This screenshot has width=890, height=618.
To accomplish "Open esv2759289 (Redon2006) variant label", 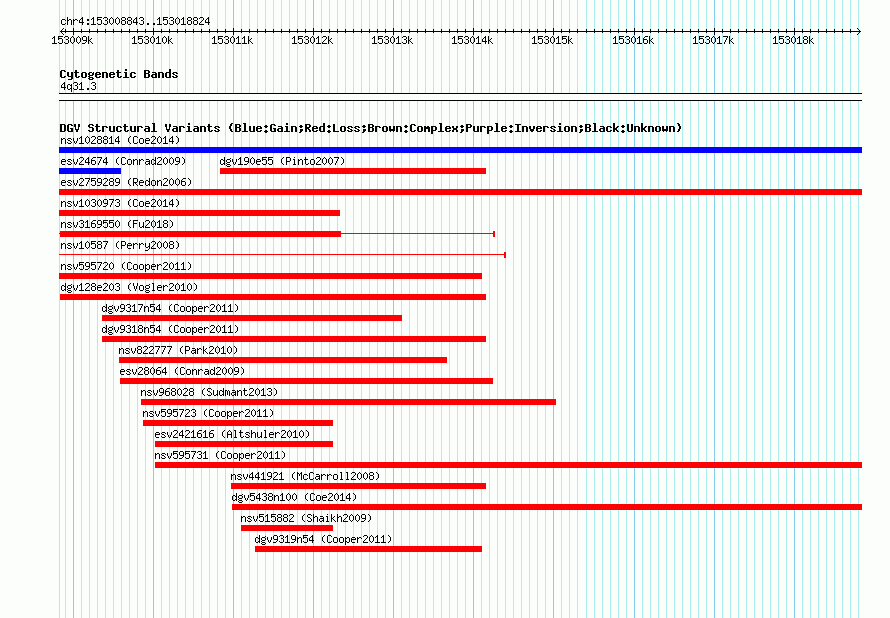I will coord(126,182).
